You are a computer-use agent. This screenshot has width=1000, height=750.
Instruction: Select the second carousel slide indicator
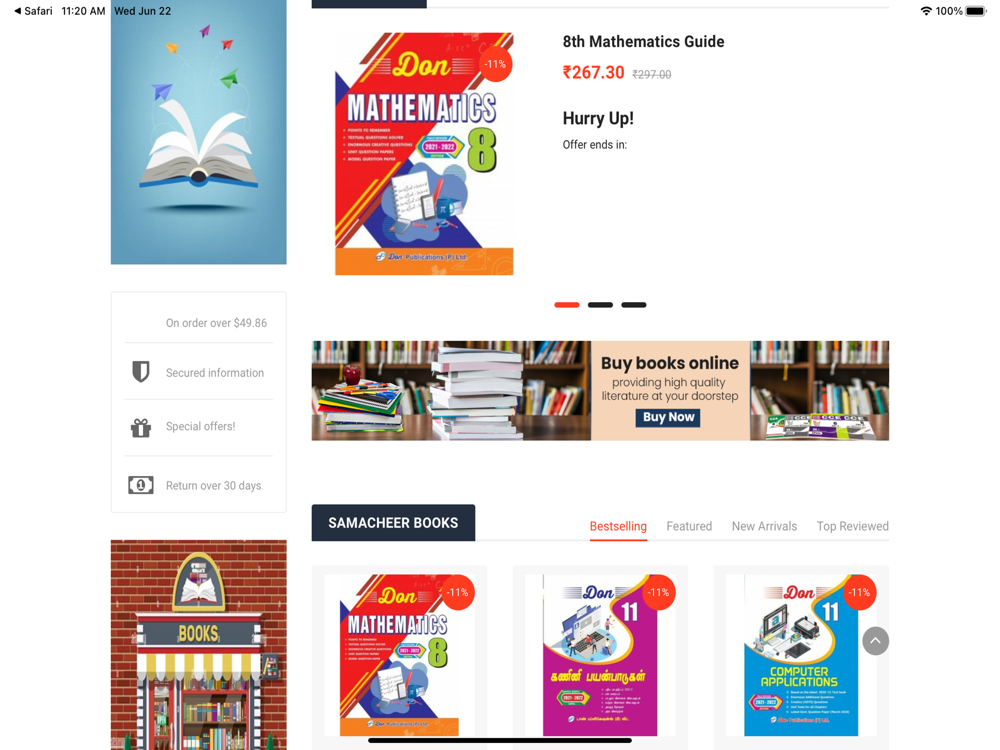(x=600, y=305)
